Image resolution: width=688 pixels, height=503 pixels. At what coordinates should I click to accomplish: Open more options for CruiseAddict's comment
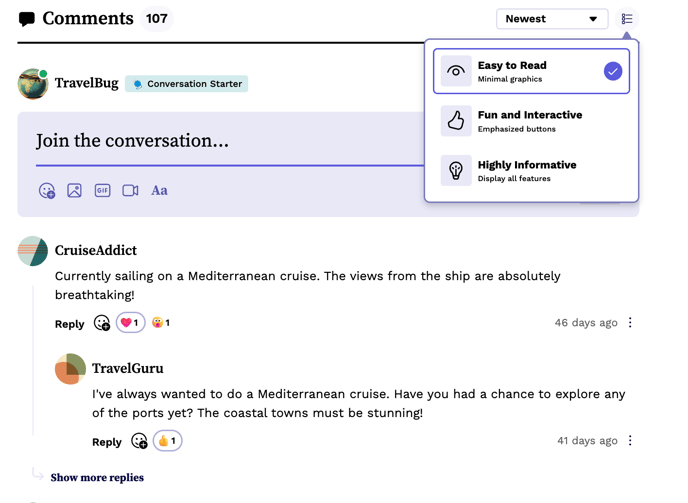[x=630, y=323]
